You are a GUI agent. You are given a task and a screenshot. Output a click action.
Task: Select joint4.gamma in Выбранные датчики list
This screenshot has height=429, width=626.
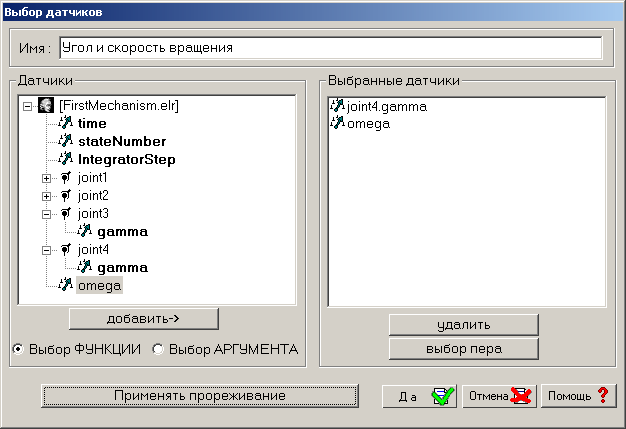(x=387, y=107)
